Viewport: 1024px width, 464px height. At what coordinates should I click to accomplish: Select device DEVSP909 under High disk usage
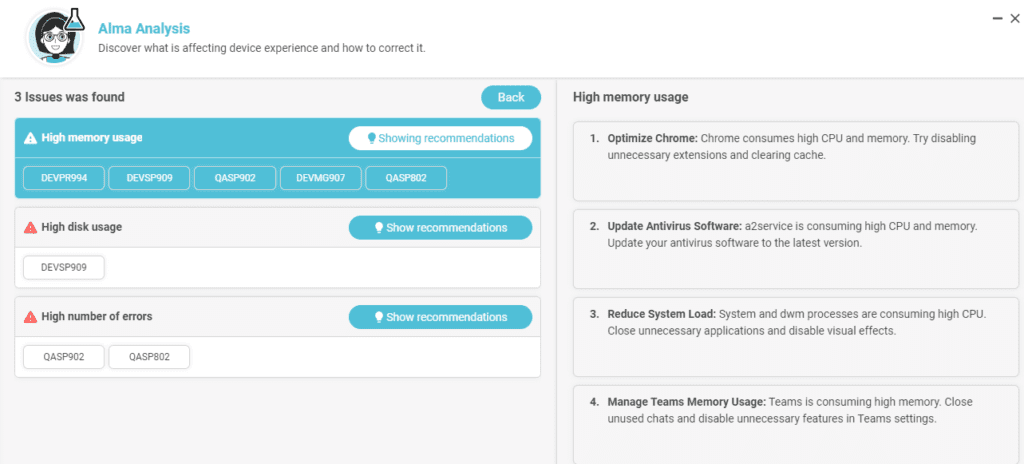64,267
